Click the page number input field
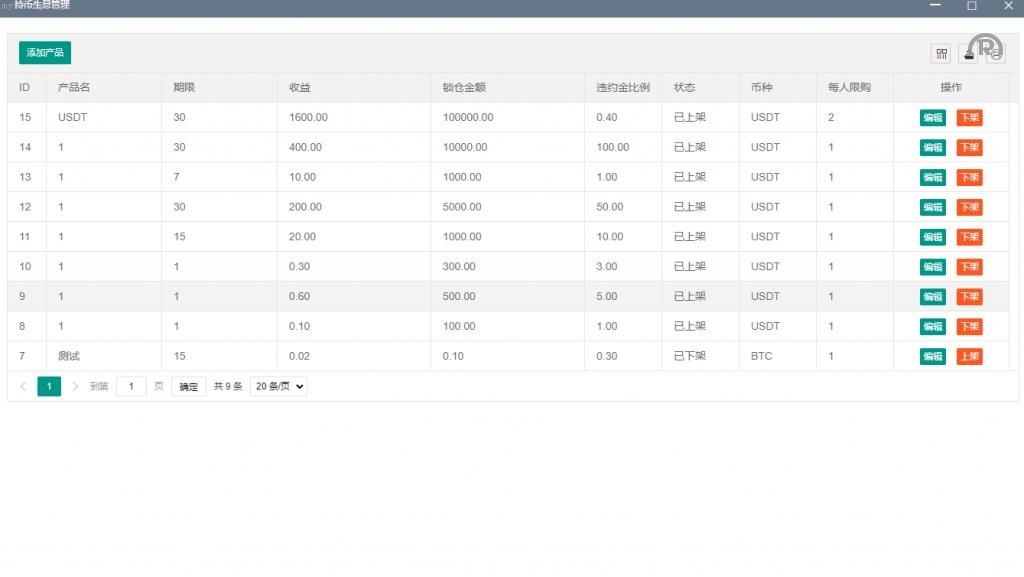This screenshot has width=1024, height=577. 131,386
